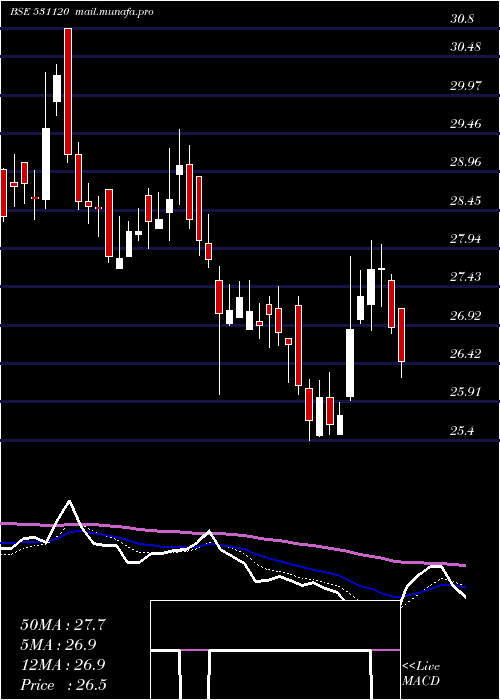The height and width of the screenshot is (700, 500).
Task: Select the 30.48 price axis label
Action: [x=466, y=46]
